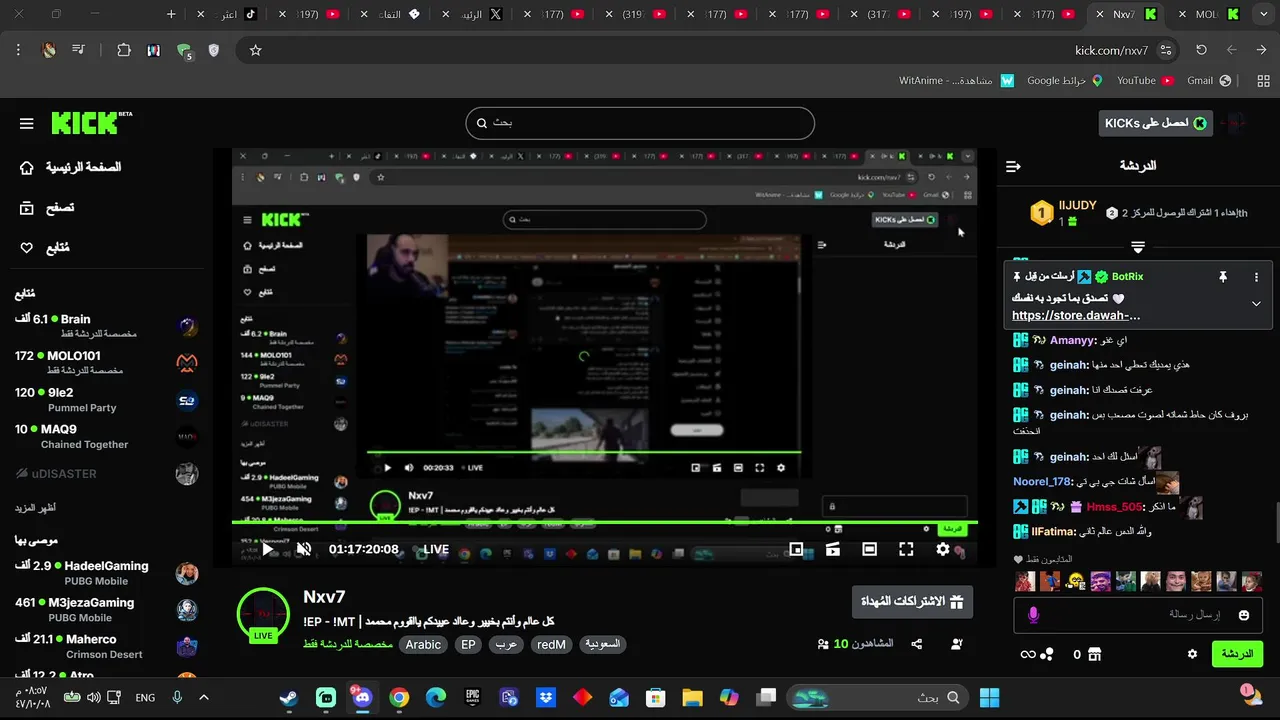The width and height of the screenshot is (1280, 720).
Task: Open the Browse (تصفح) page
Action: (x=47, y=208)
